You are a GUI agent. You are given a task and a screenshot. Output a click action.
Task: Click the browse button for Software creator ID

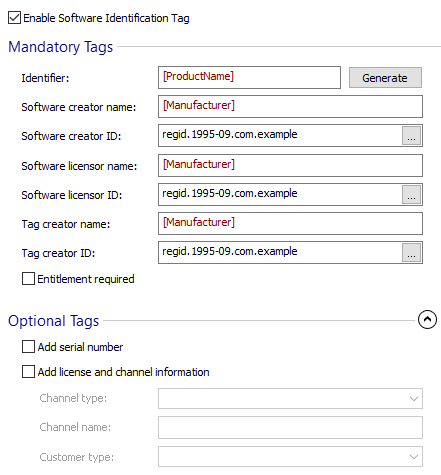[x=411, y=136]
